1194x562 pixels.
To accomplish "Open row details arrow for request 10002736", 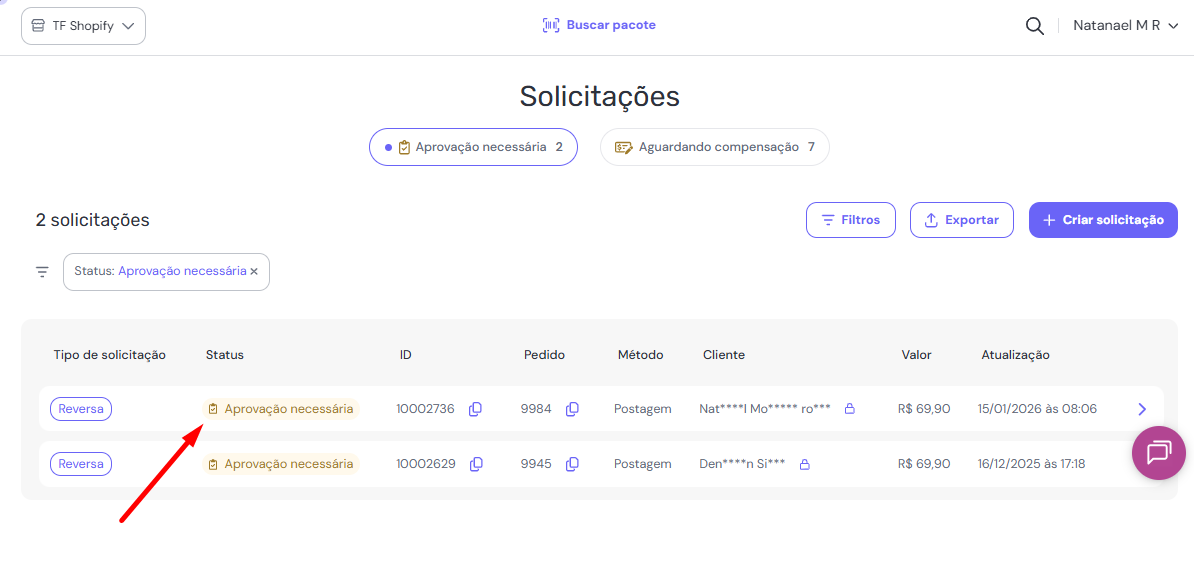I will (1142, 409).
